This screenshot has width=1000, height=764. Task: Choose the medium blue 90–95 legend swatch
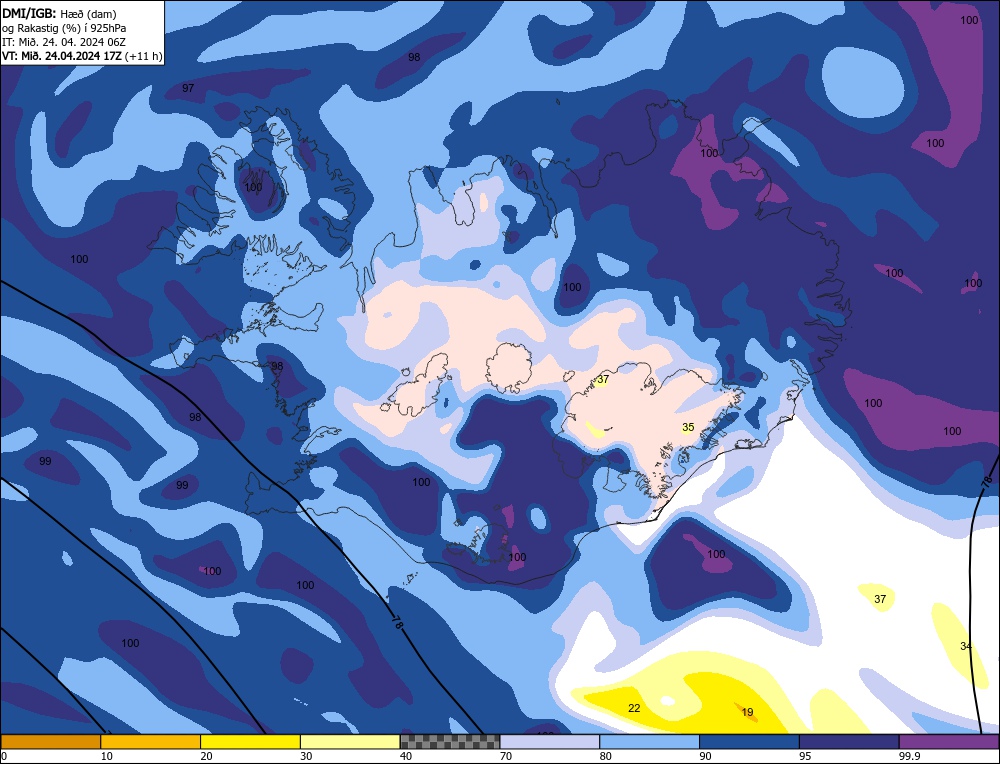(x=749, y=741)
